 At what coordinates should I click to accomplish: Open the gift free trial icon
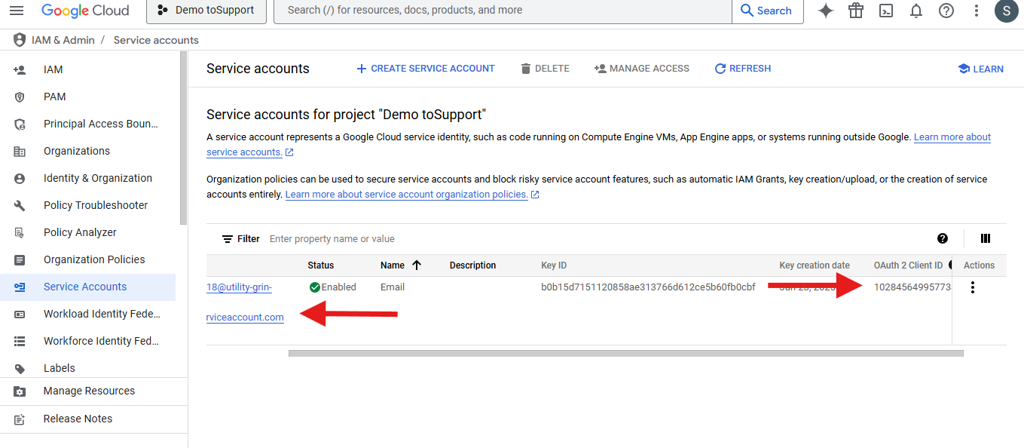856,11
